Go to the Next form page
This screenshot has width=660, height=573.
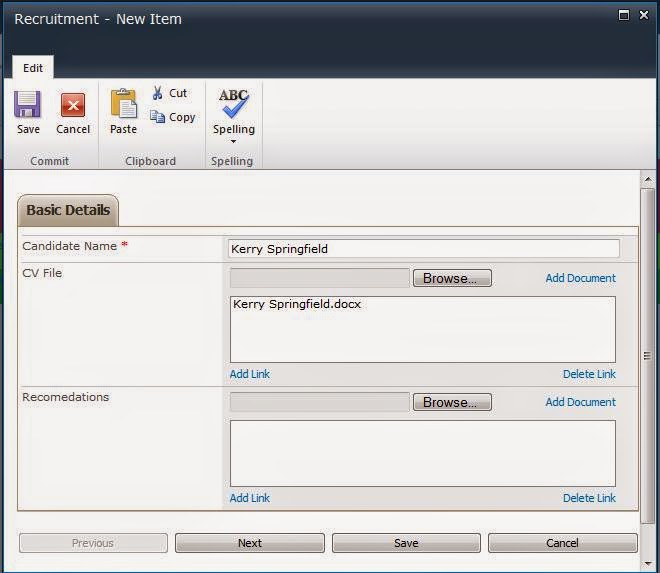click(250, 543)
